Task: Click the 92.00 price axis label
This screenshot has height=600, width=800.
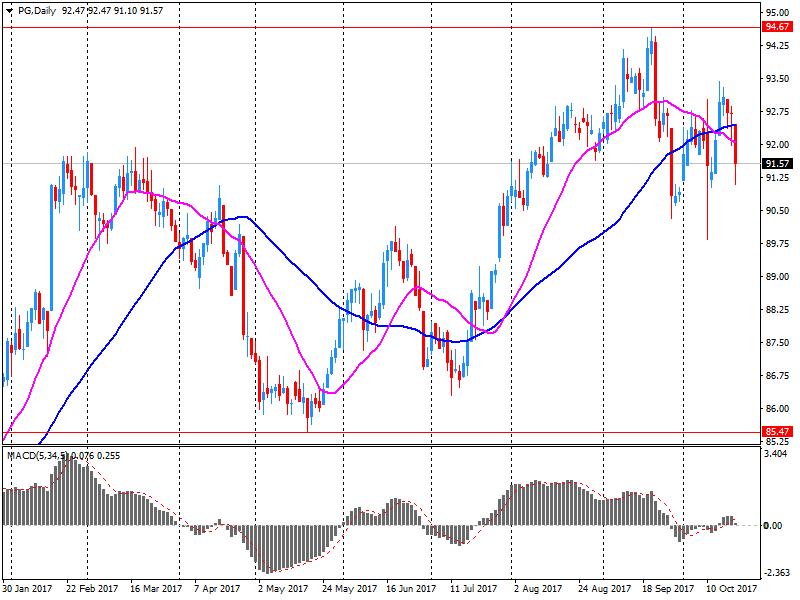Action: 777,145
